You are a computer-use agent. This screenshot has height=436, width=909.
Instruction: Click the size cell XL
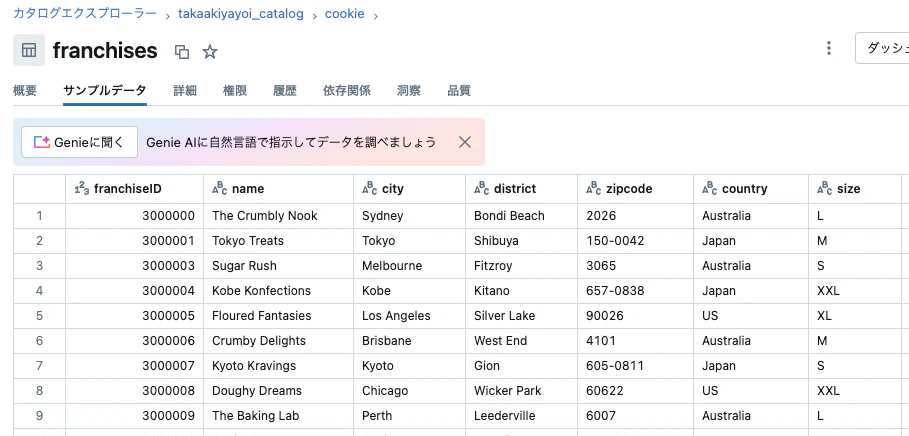pos(855,315)
